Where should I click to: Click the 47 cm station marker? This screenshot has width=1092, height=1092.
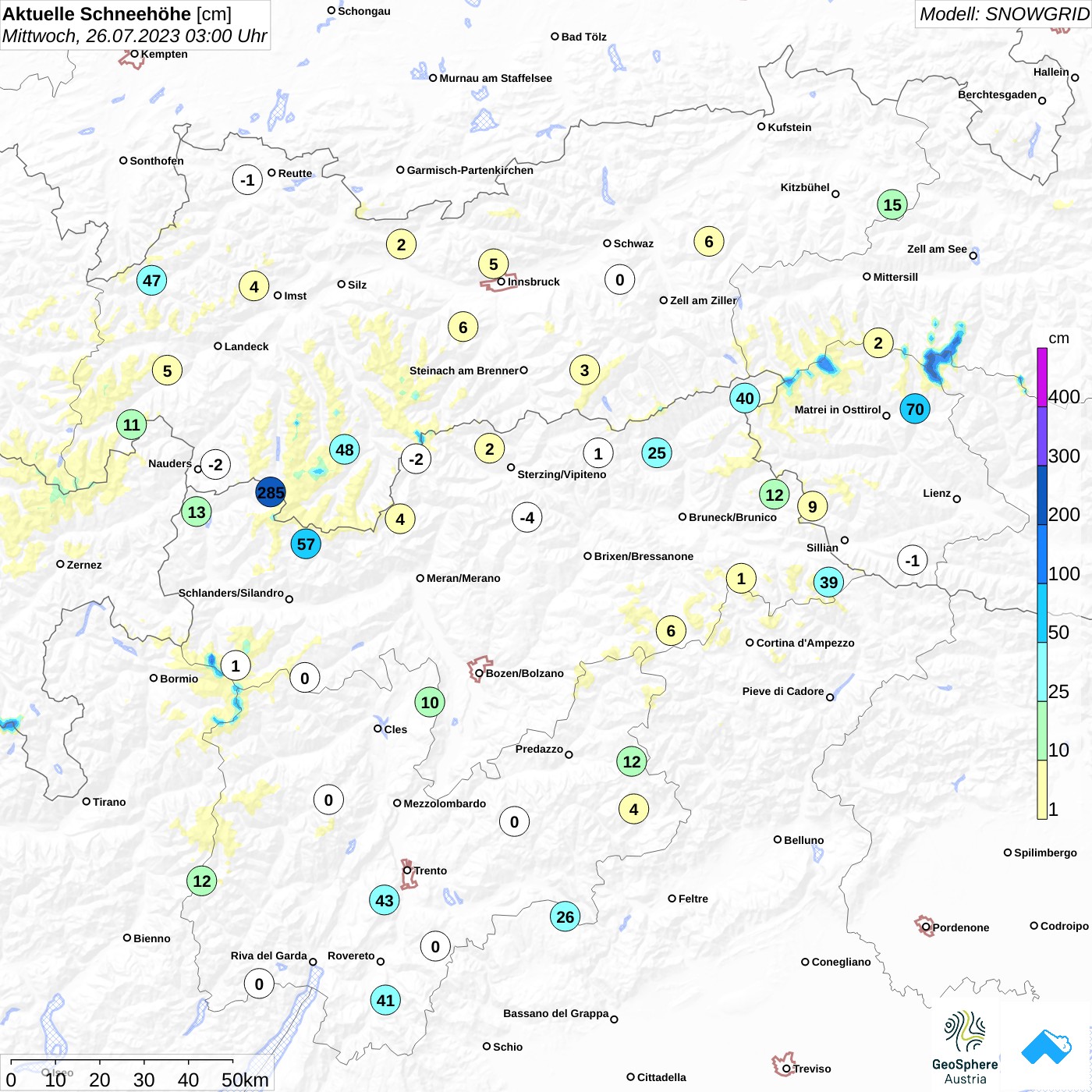(151, 280)
